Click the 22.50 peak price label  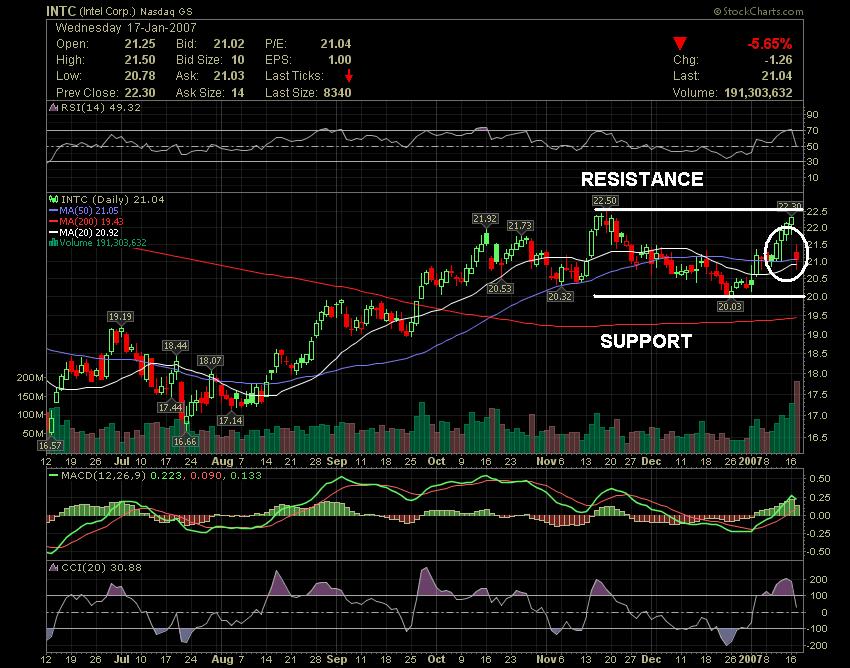tap(605, 201)
